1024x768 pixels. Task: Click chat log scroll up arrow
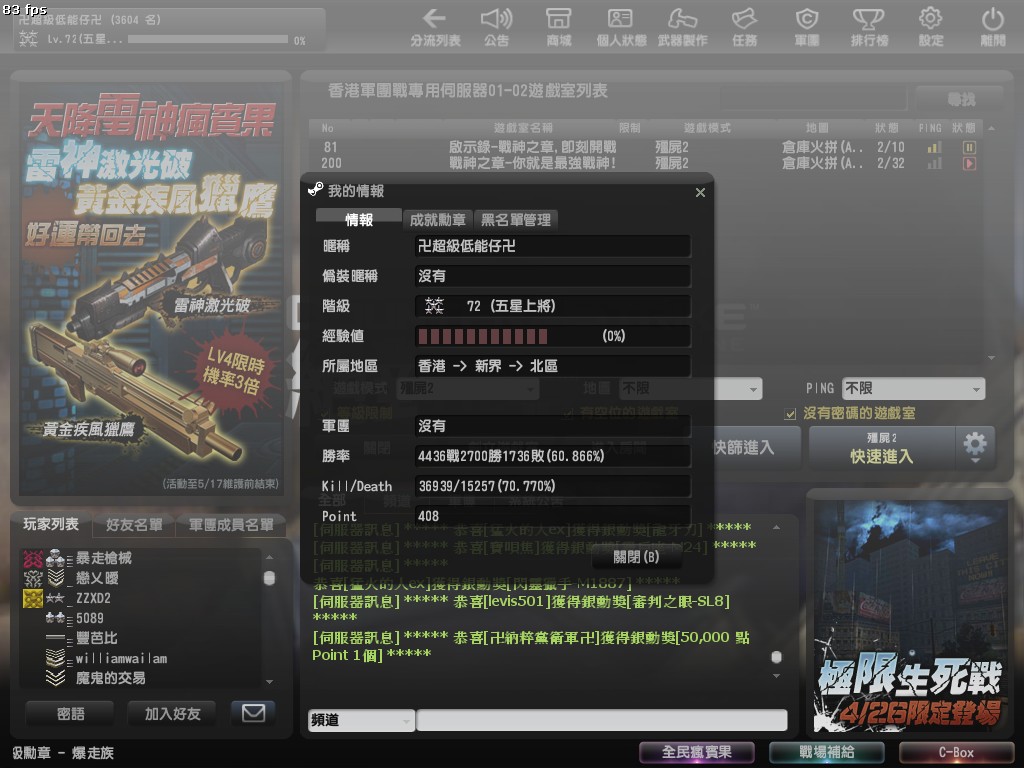[x=776, y=527]
